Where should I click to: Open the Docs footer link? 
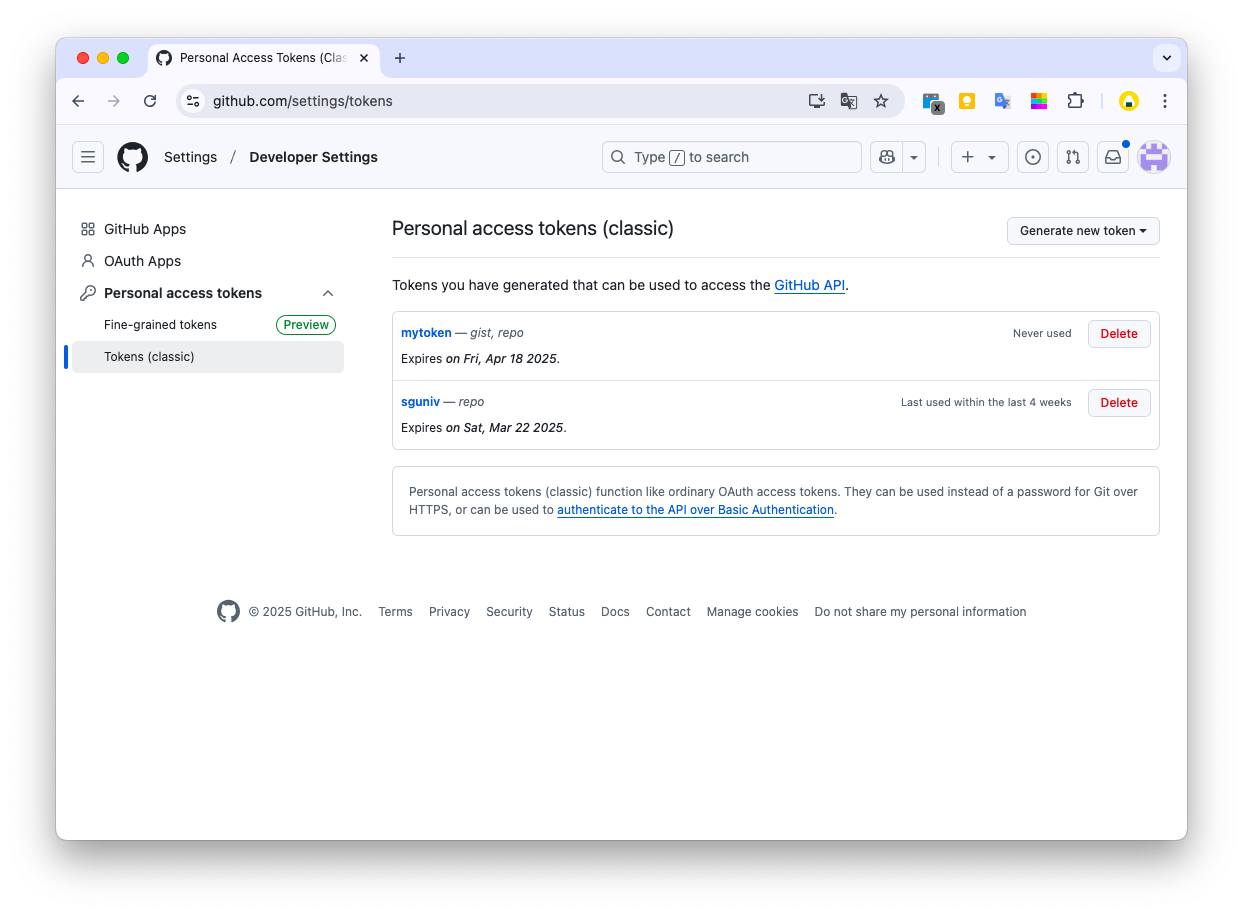(615, 612)
